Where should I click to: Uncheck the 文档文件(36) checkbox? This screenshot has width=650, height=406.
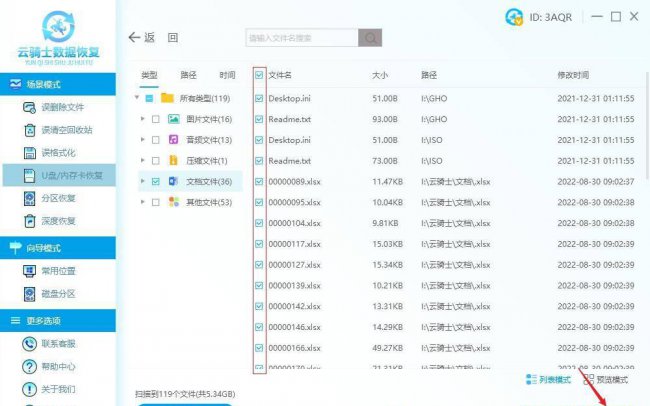click(x=156, y=182)
